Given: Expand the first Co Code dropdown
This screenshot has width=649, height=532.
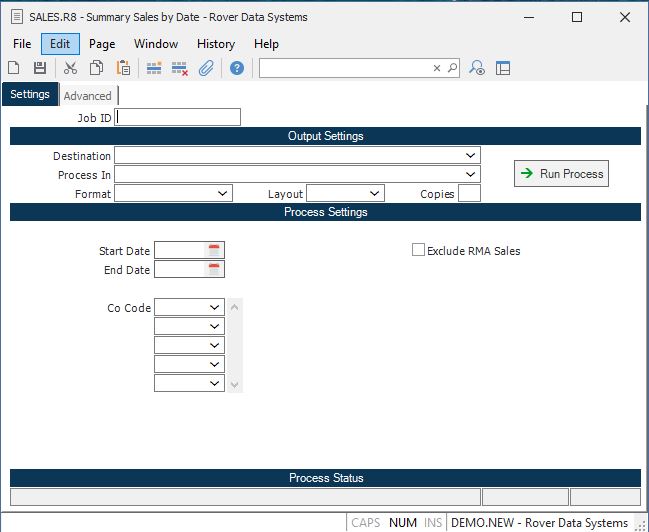Looking at the screenshot, I should 214,308.
